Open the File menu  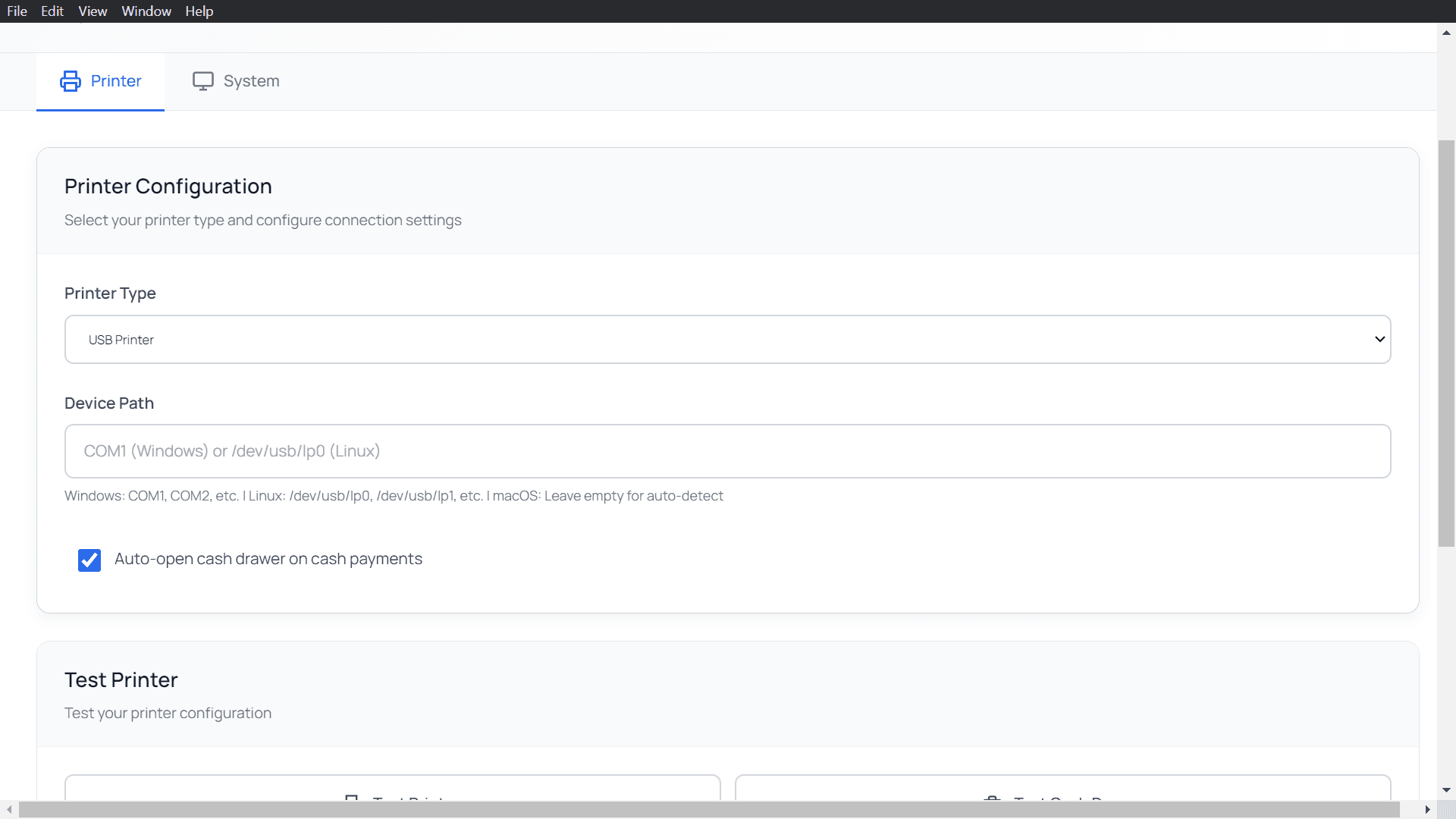[17, 11]
